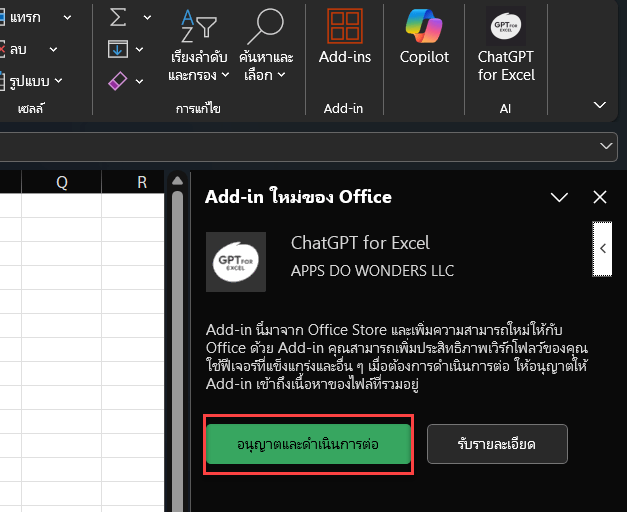Viewport: 627px width, 512px height.
Task: Click the vertical scrollbar up arrow
Action: [x=178, y=181]
